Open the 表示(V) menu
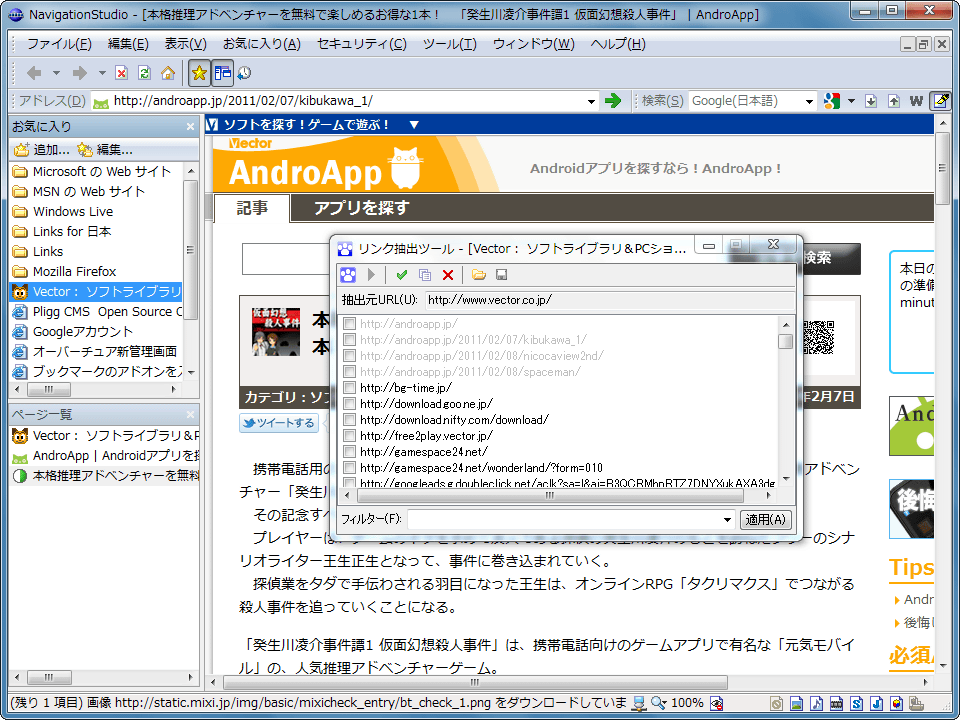The height and width of the screenshot is (720, 960). (186, 44)
